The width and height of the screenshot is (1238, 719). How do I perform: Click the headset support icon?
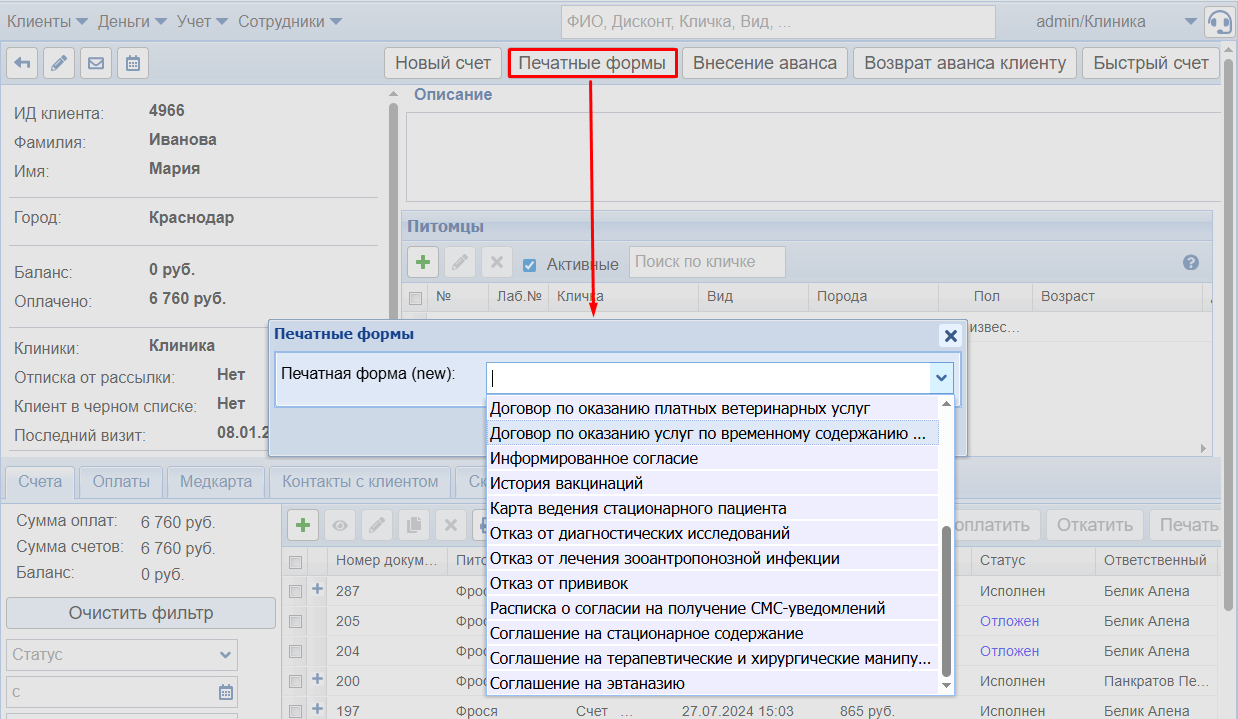coord(1219,21)
